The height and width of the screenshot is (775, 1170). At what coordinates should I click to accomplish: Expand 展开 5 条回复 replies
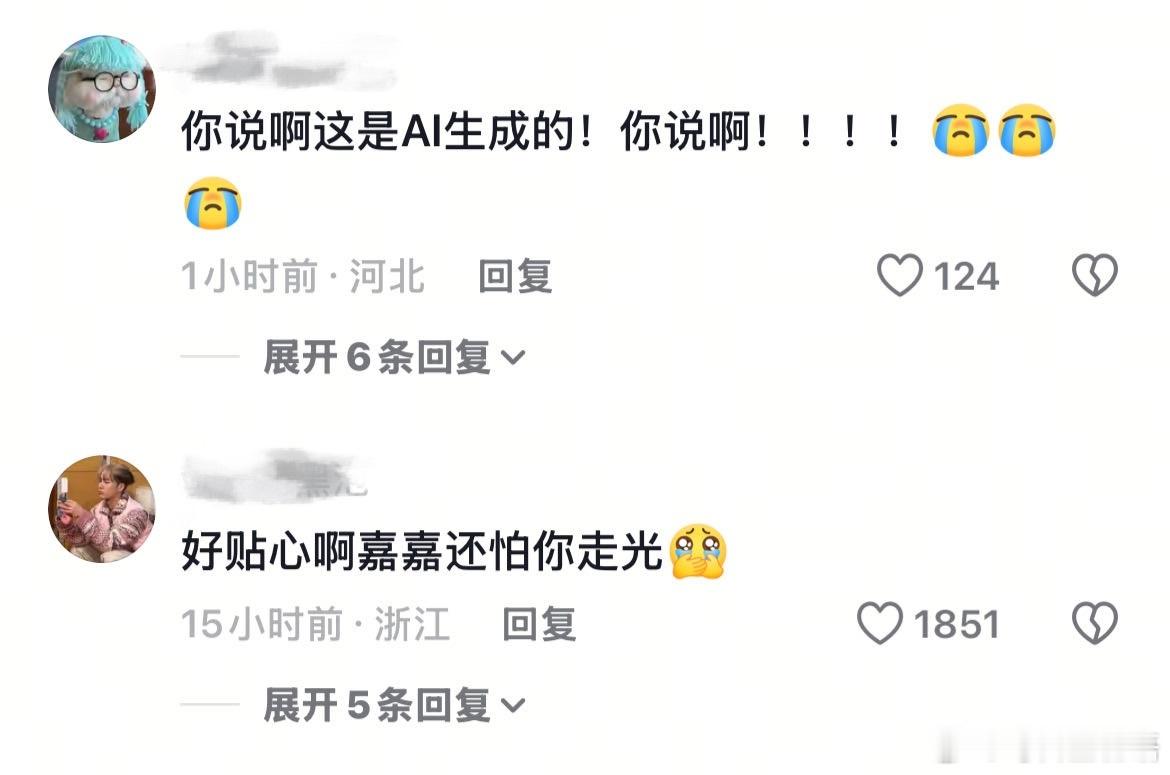click(x=394, y=704)
